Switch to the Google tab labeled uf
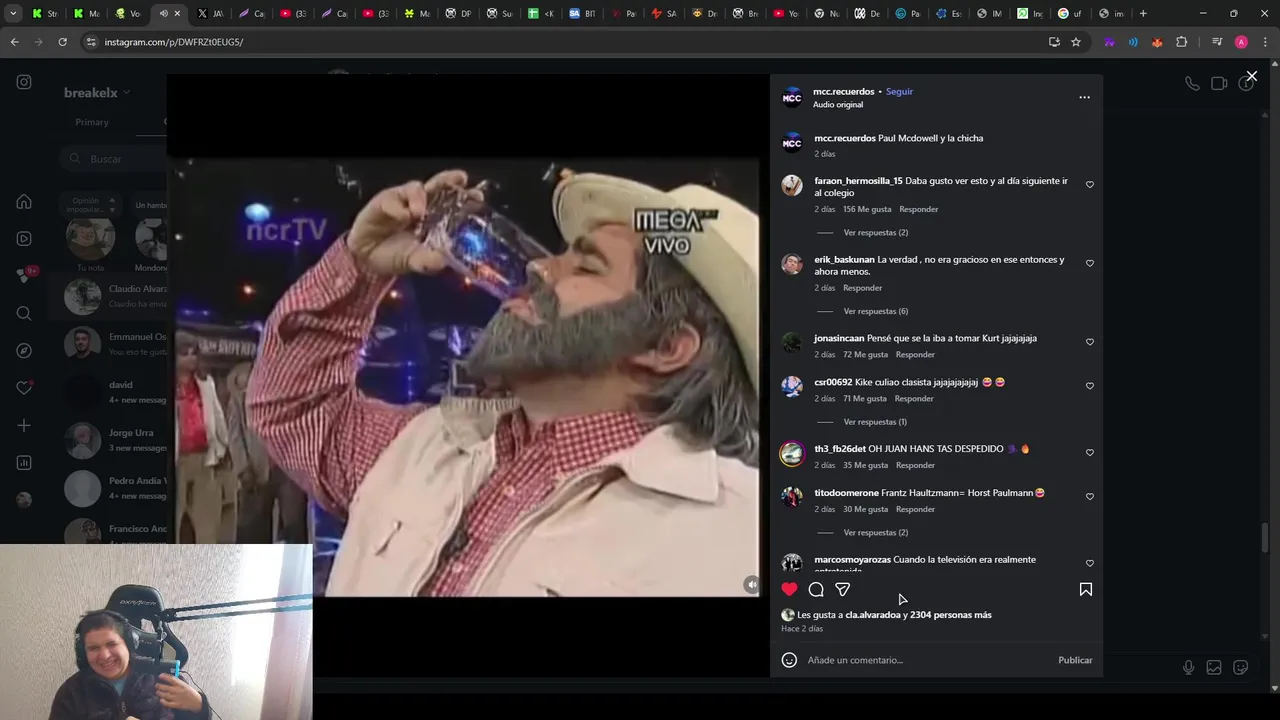The height and width of the screenshot is (720, 1280). (x=1070, y=14)
